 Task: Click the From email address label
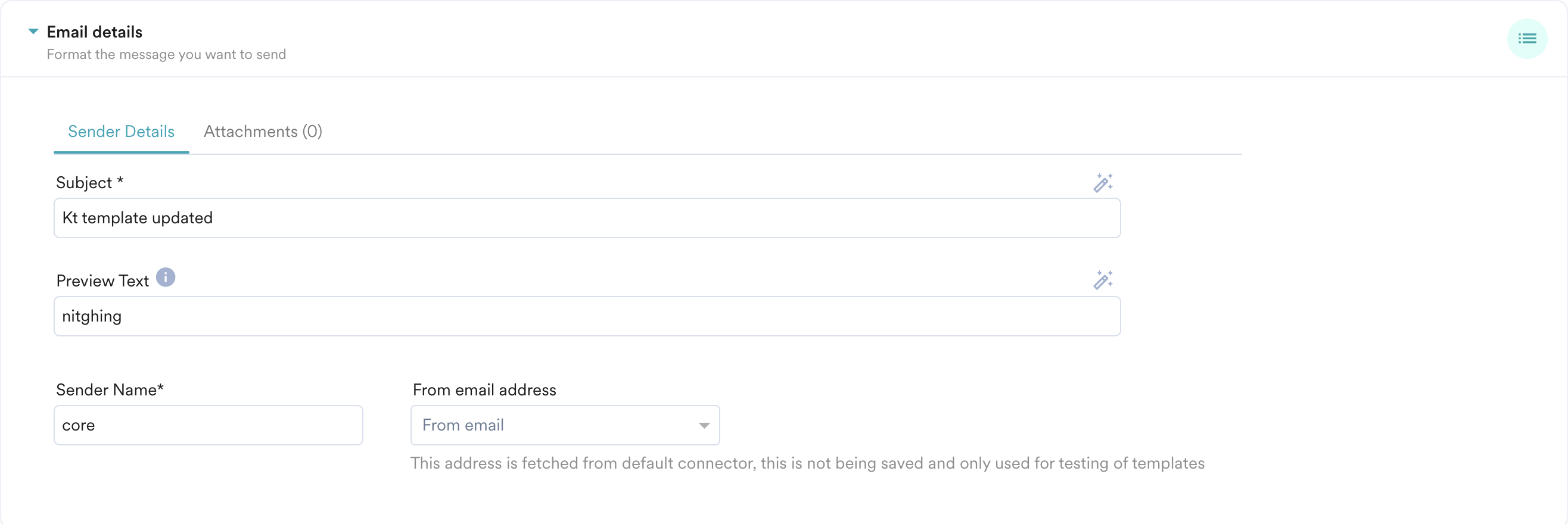pyautogui.click(x=484, y=389)
